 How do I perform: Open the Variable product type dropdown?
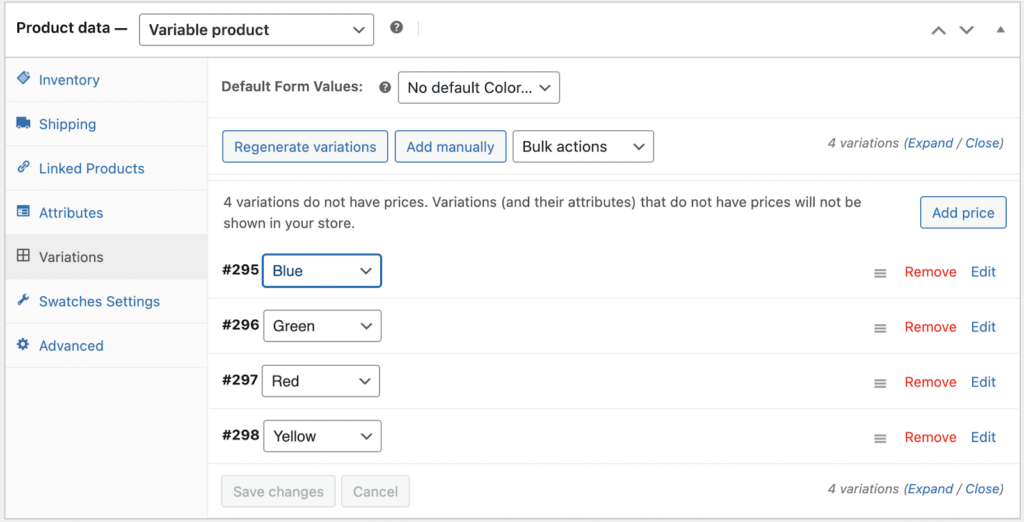coord(256,30)
